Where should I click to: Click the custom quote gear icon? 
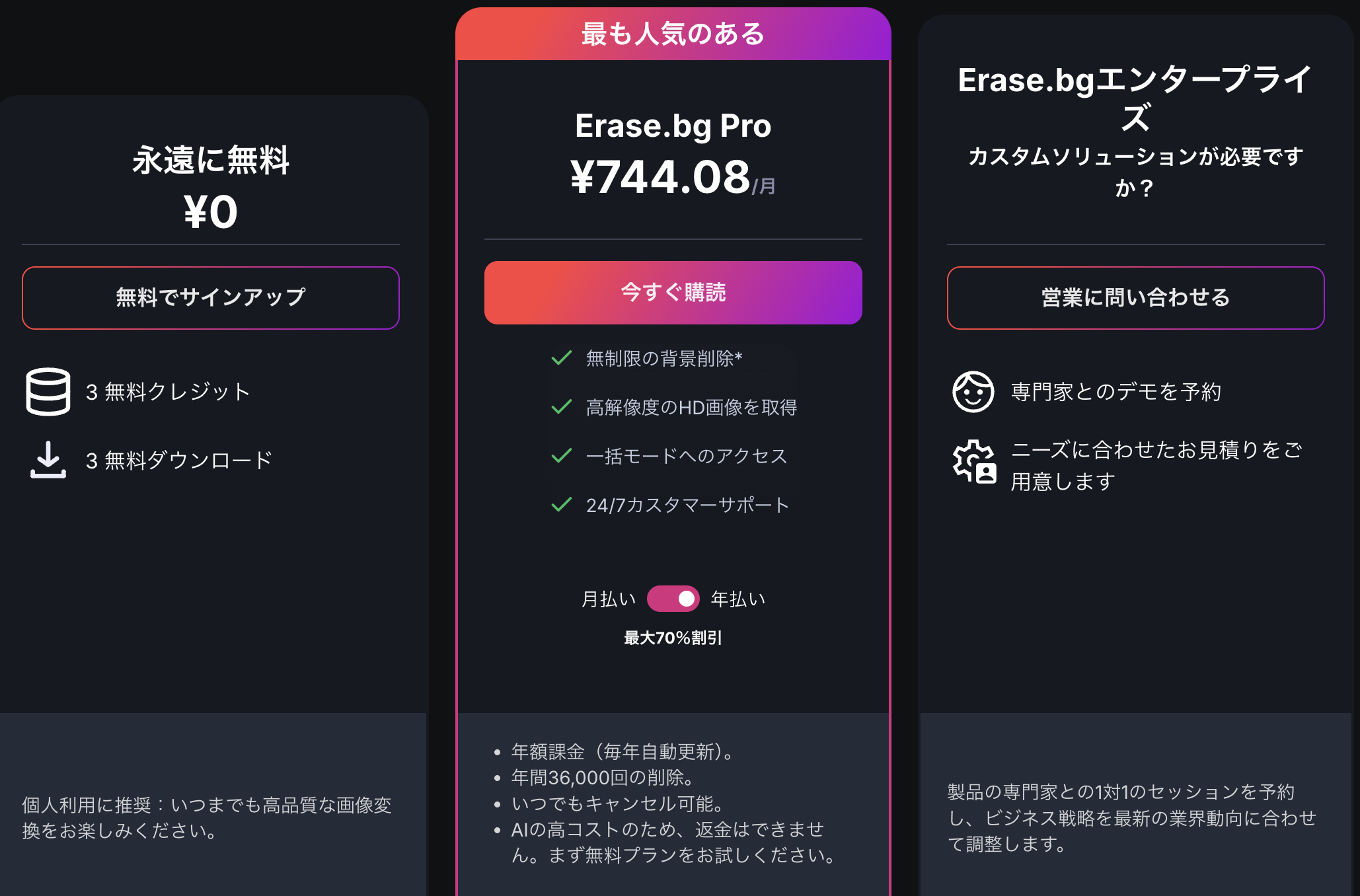tap(974, 461)
